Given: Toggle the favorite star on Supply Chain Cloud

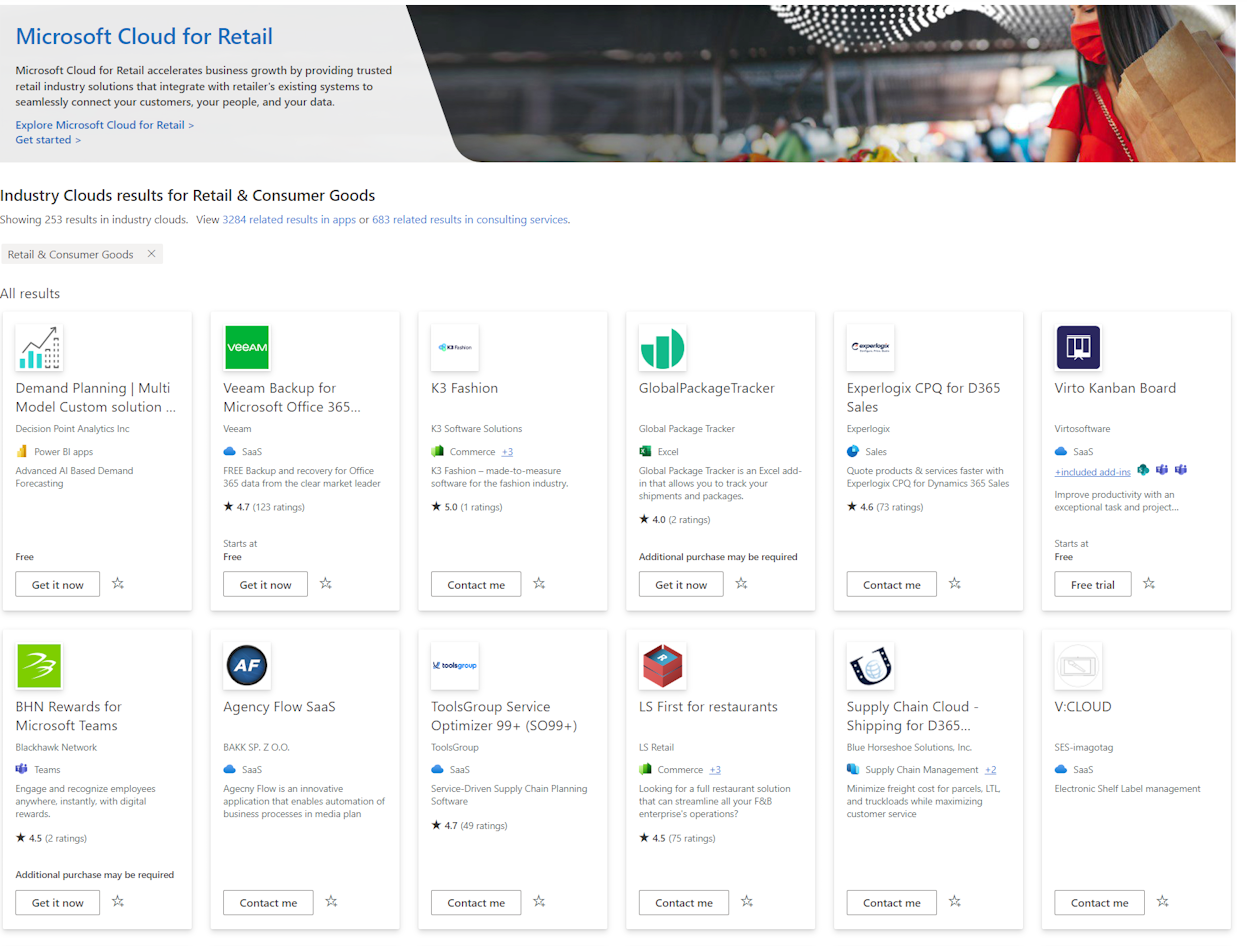Looking at the screenshot, I should (954, 902).
